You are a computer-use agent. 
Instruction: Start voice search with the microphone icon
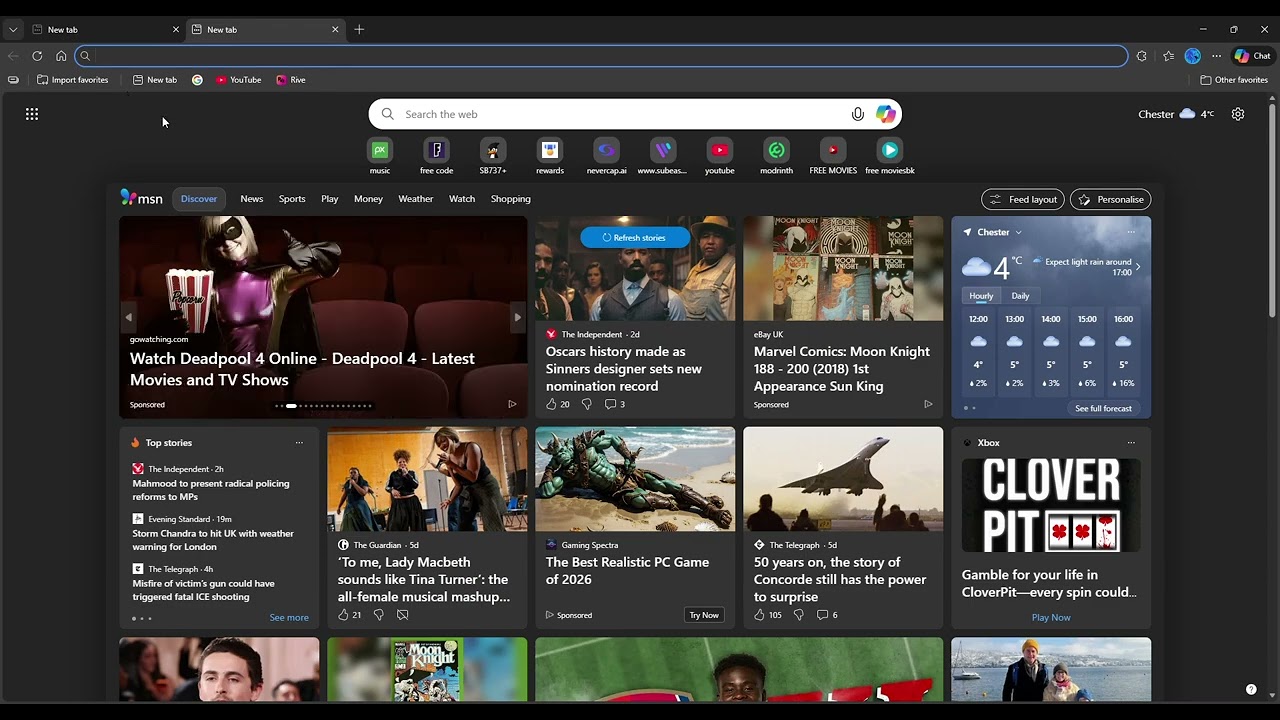(857, 114)
